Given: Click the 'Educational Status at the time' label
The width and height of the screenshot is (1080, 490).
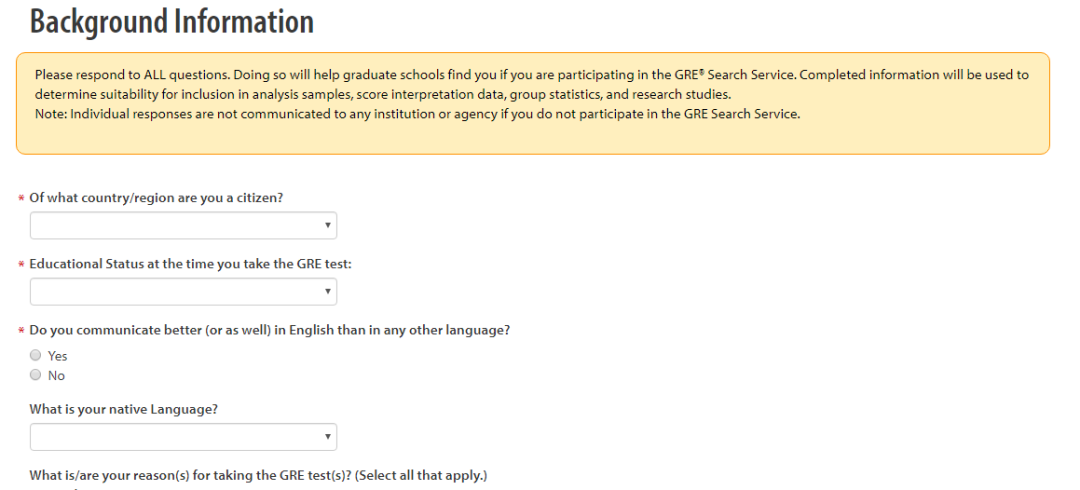Looking at the screenshot, I should coord(190,264).
